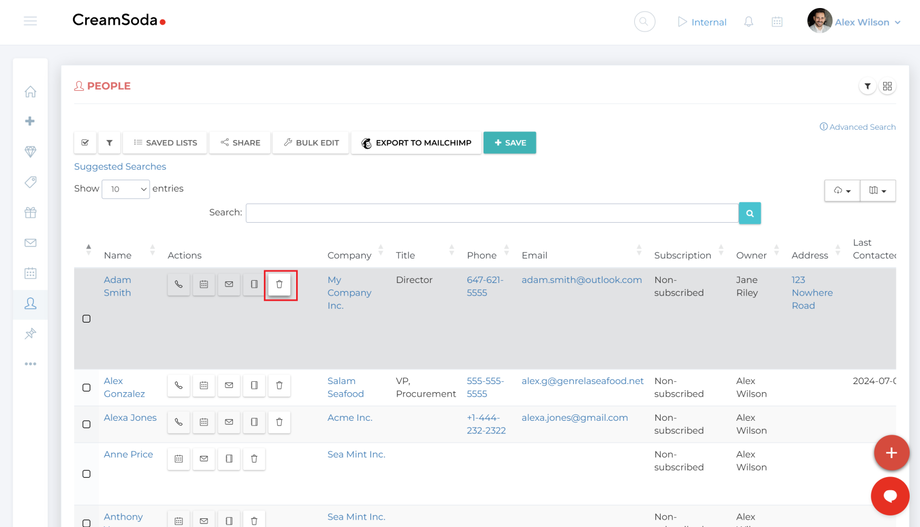Screen dimensions: 920x527
Task: Select the Alex Gonzalez row checkbox
Action: click(x=86, y=387)
